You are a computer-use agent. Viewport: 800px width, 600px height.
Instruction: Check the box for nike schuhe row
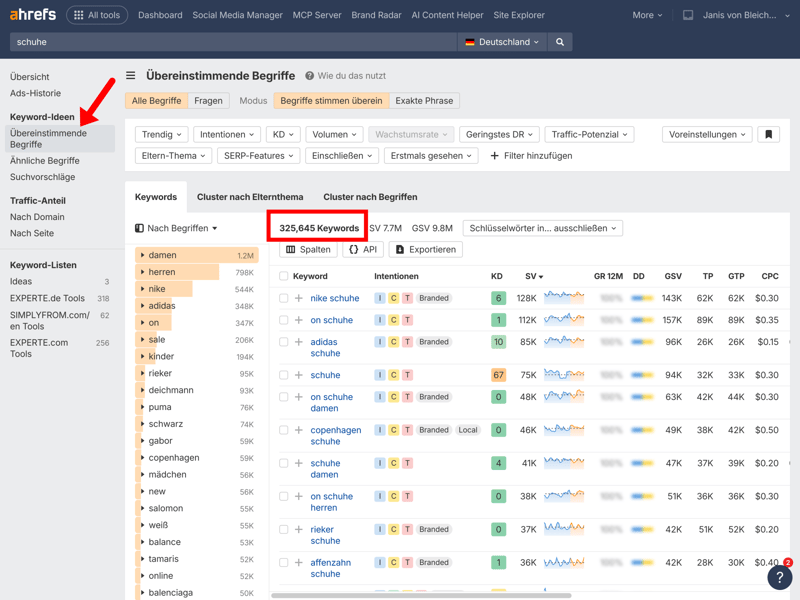pos(284,298)
